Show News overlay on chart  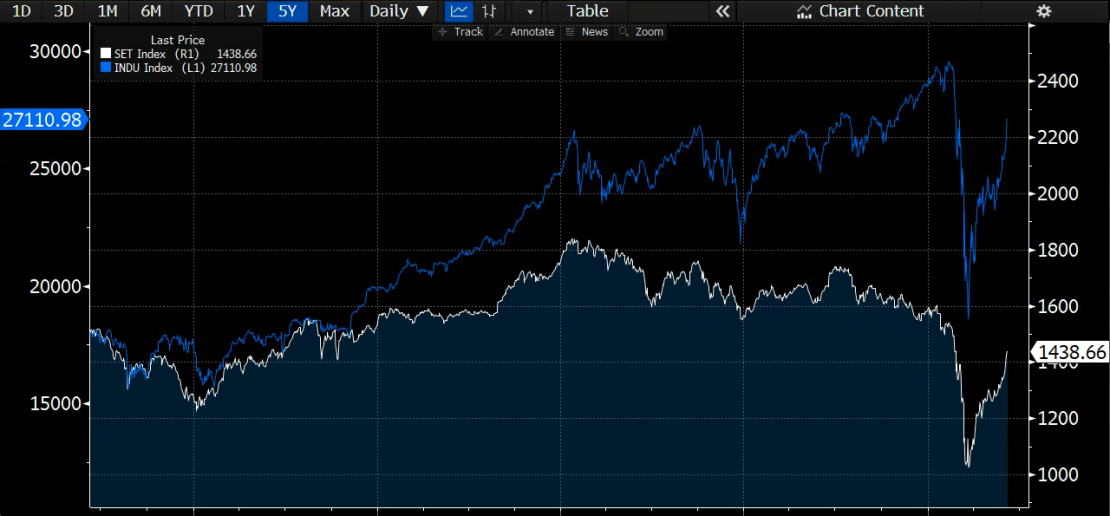click(586, 32)
